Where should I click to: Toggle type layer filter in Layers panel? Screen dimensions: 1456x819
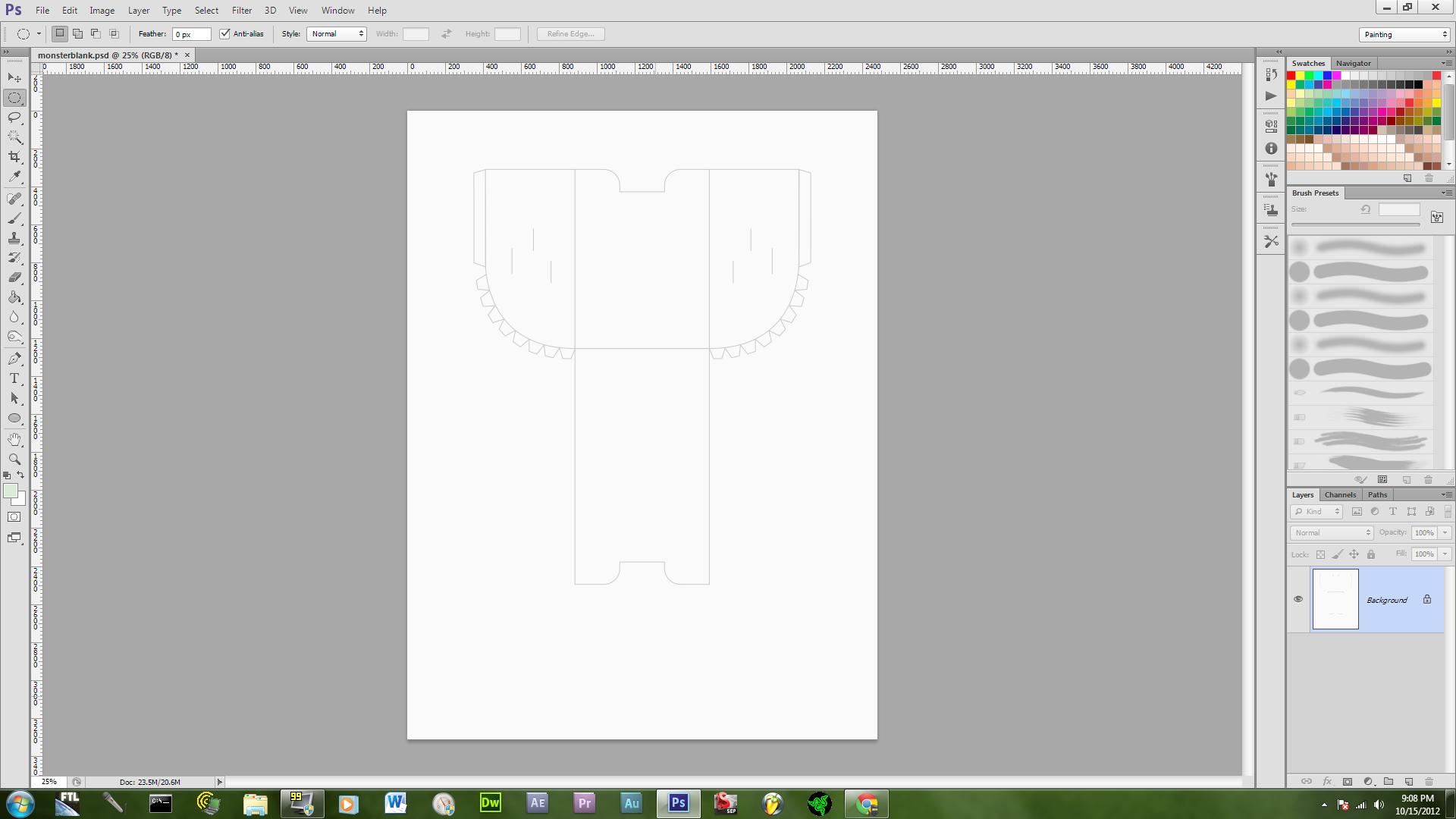click(x=1393, y=512)
